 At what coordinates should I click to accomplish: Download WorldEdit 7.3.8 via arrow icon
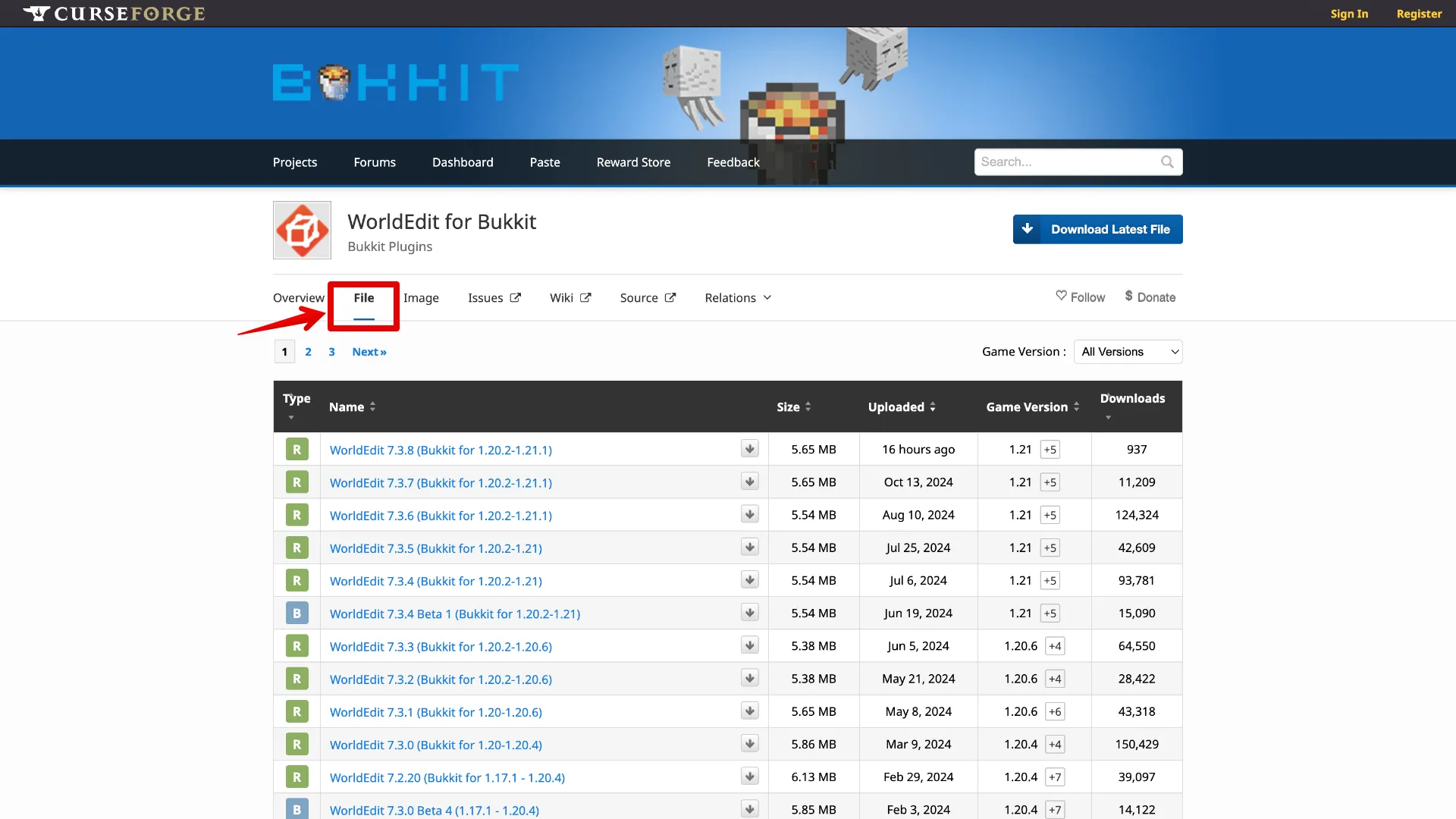point(749,449)
